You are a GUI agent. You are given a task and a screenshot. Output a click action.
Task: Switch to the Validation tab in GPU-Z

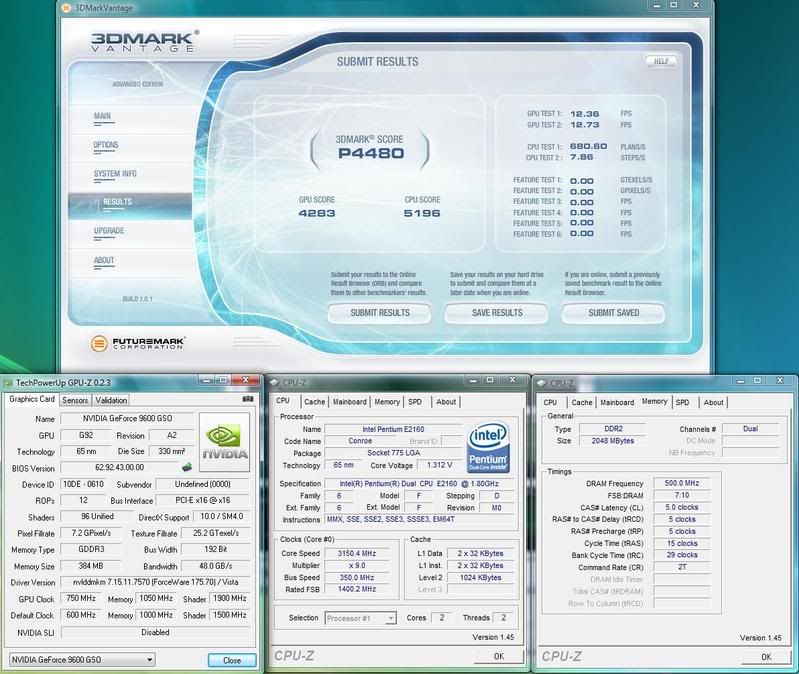point(111,400)
